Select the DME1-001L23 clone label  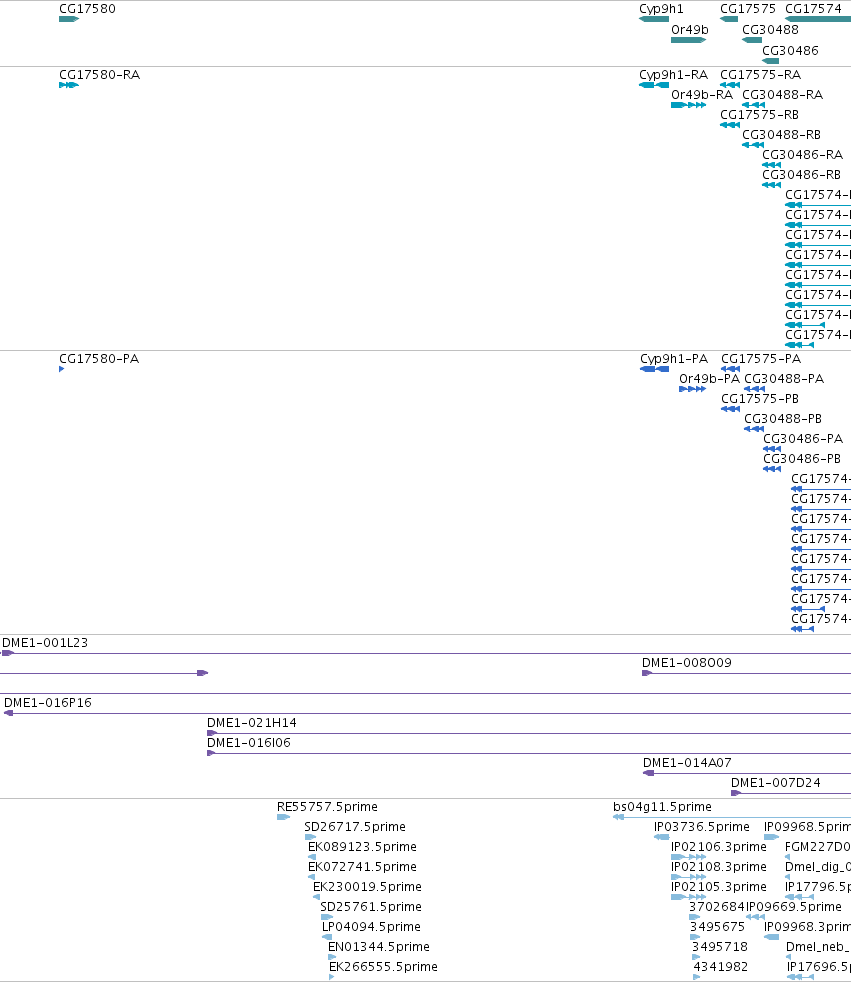click(45, 643)
